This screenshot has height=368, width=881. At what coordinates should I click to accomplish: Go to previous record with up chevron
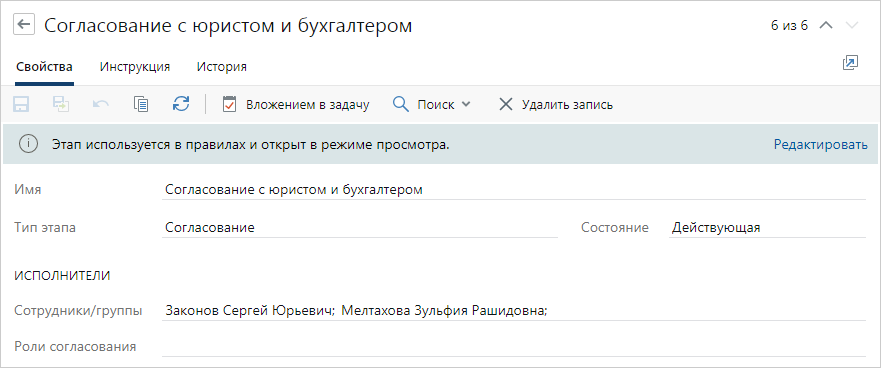point(825,25)
